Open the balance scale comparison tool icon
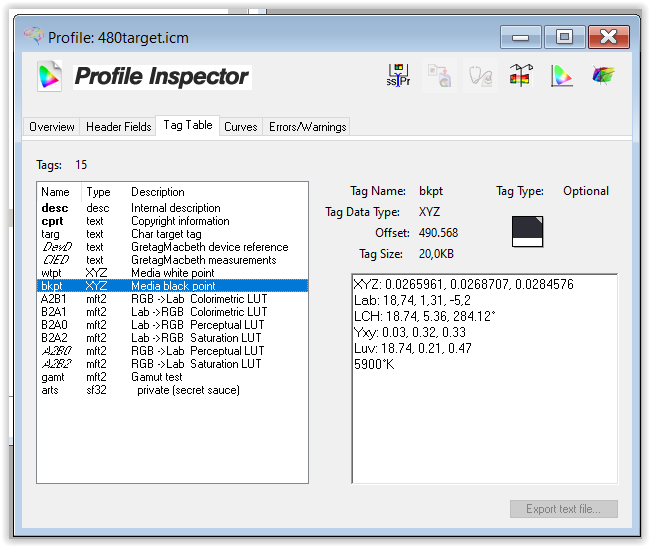The height and width of the screenshot is (547, 650). 521,76
